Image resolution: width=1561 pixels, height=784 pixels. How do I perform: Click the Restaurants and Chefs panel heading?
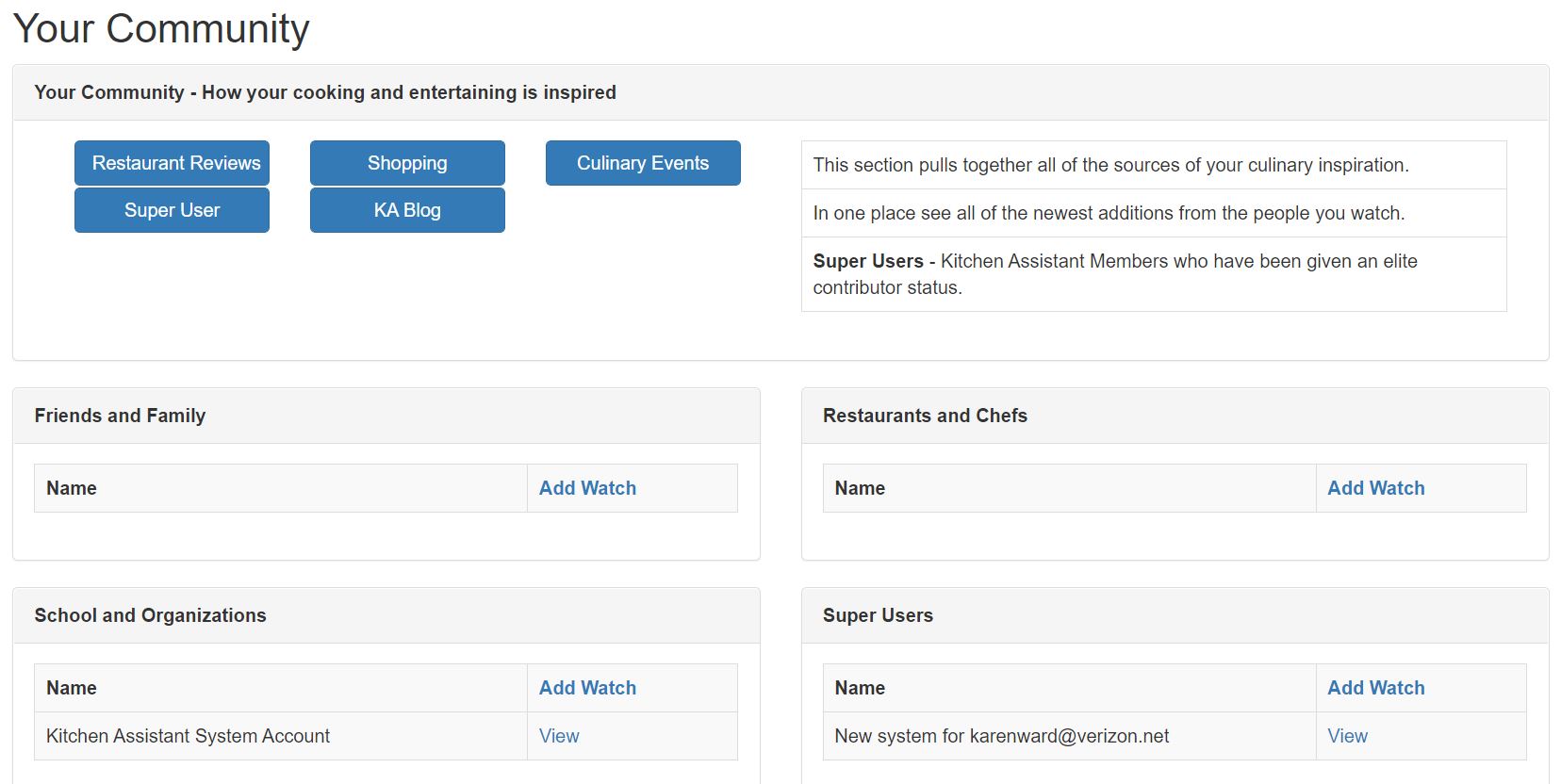tap(925, 416)
